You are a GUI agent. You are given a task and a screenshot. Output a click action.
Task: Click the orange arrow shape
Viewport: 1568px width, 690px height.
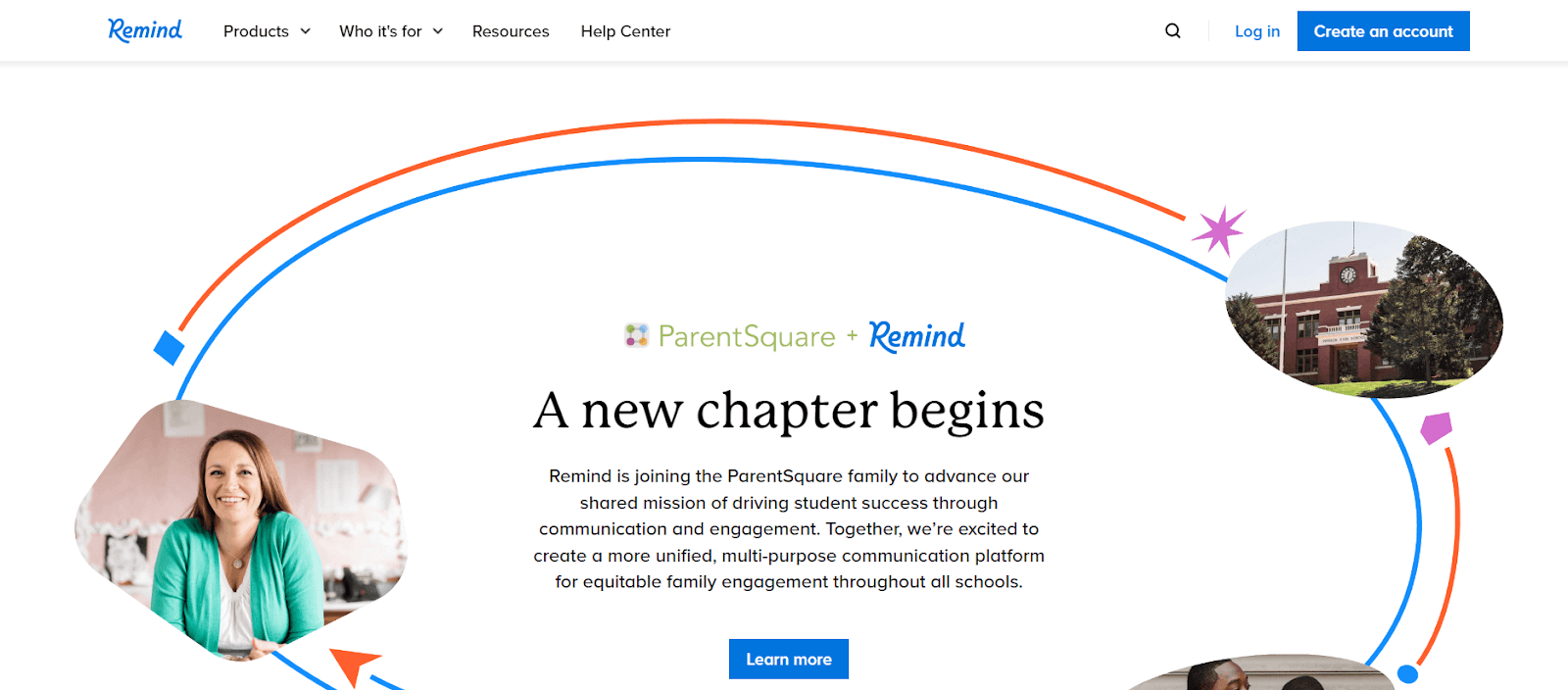point(355,665)
